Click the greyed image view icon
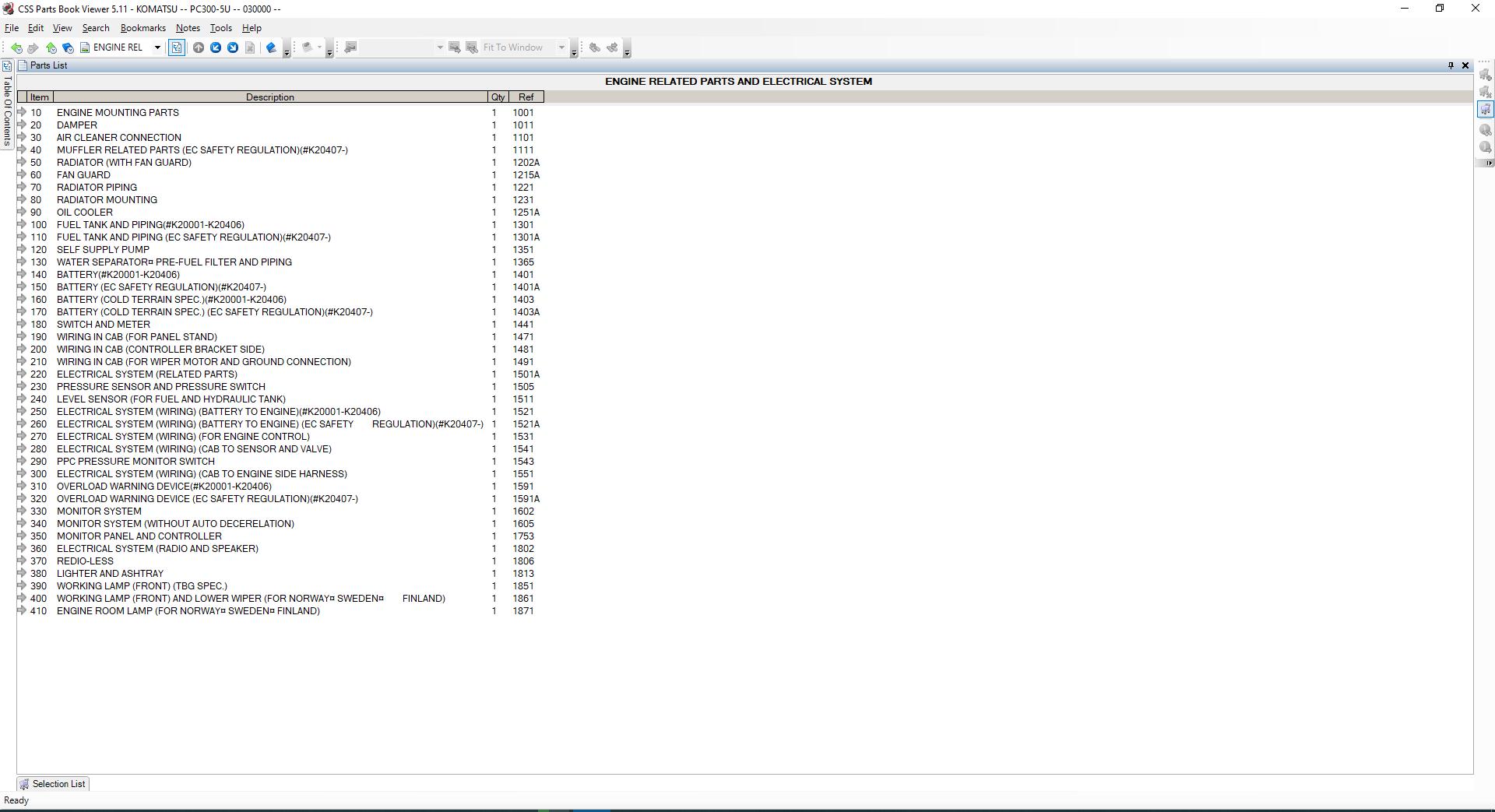Screen dimensions: 1495x812 (350, 47)
